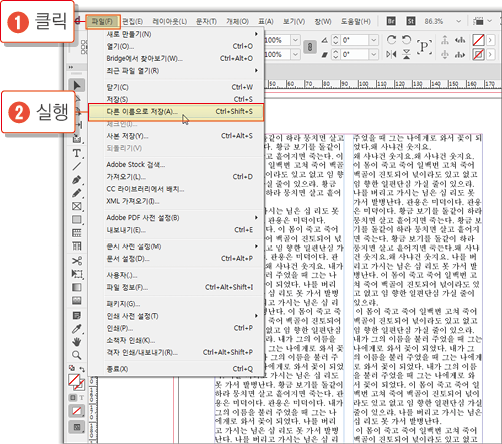This screenshot has height=444, width=502.
Task: Open shear angle 0° dropdown arrow
Action: pyautogui.click(x=374, y=54)
